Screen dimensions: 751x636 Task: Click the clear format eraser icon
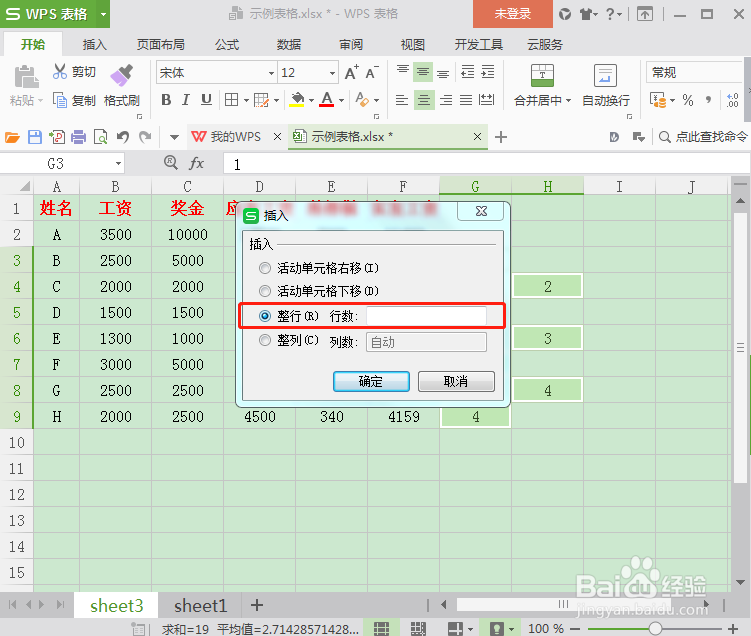363,100
